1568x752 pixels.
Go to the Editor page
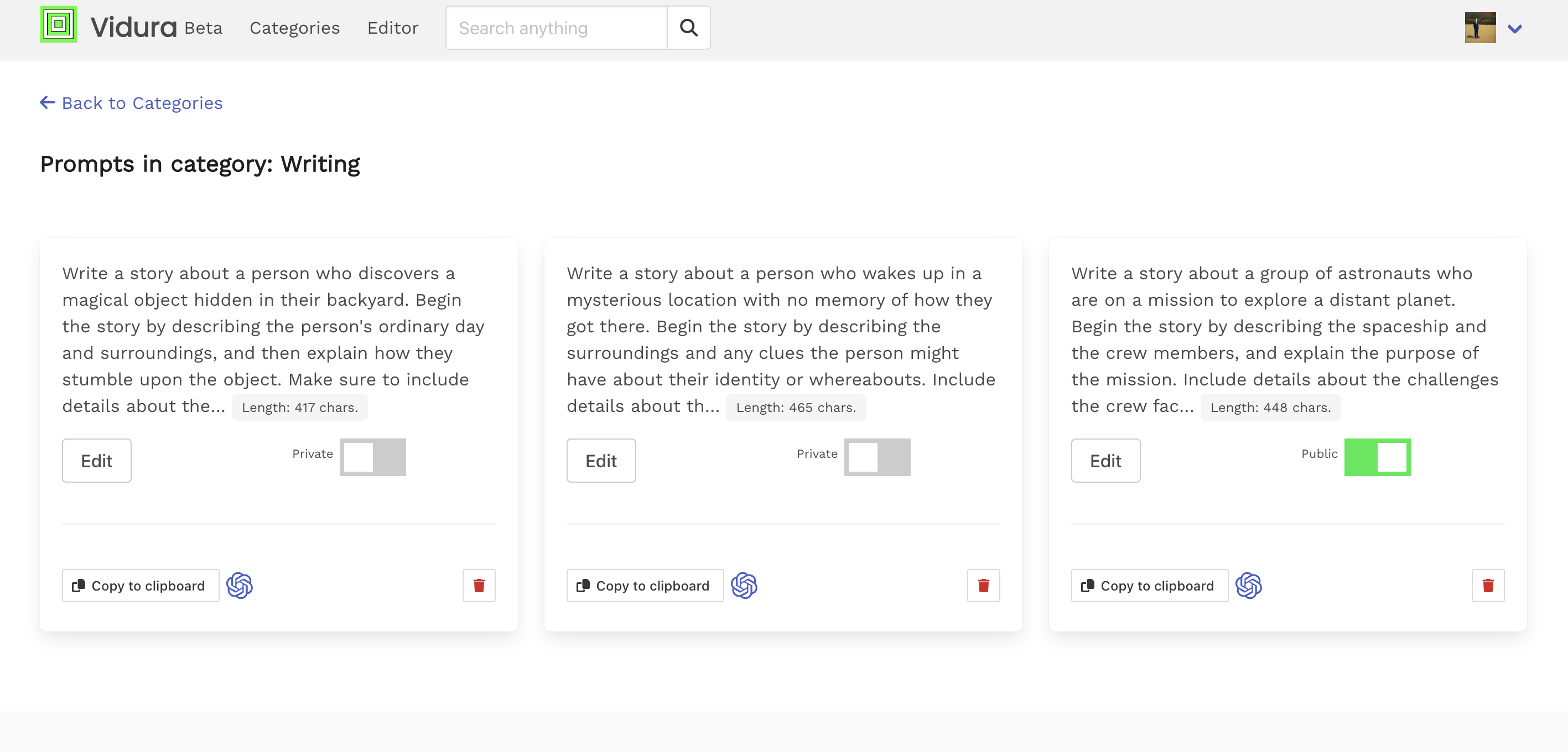(x=393, y=28)
